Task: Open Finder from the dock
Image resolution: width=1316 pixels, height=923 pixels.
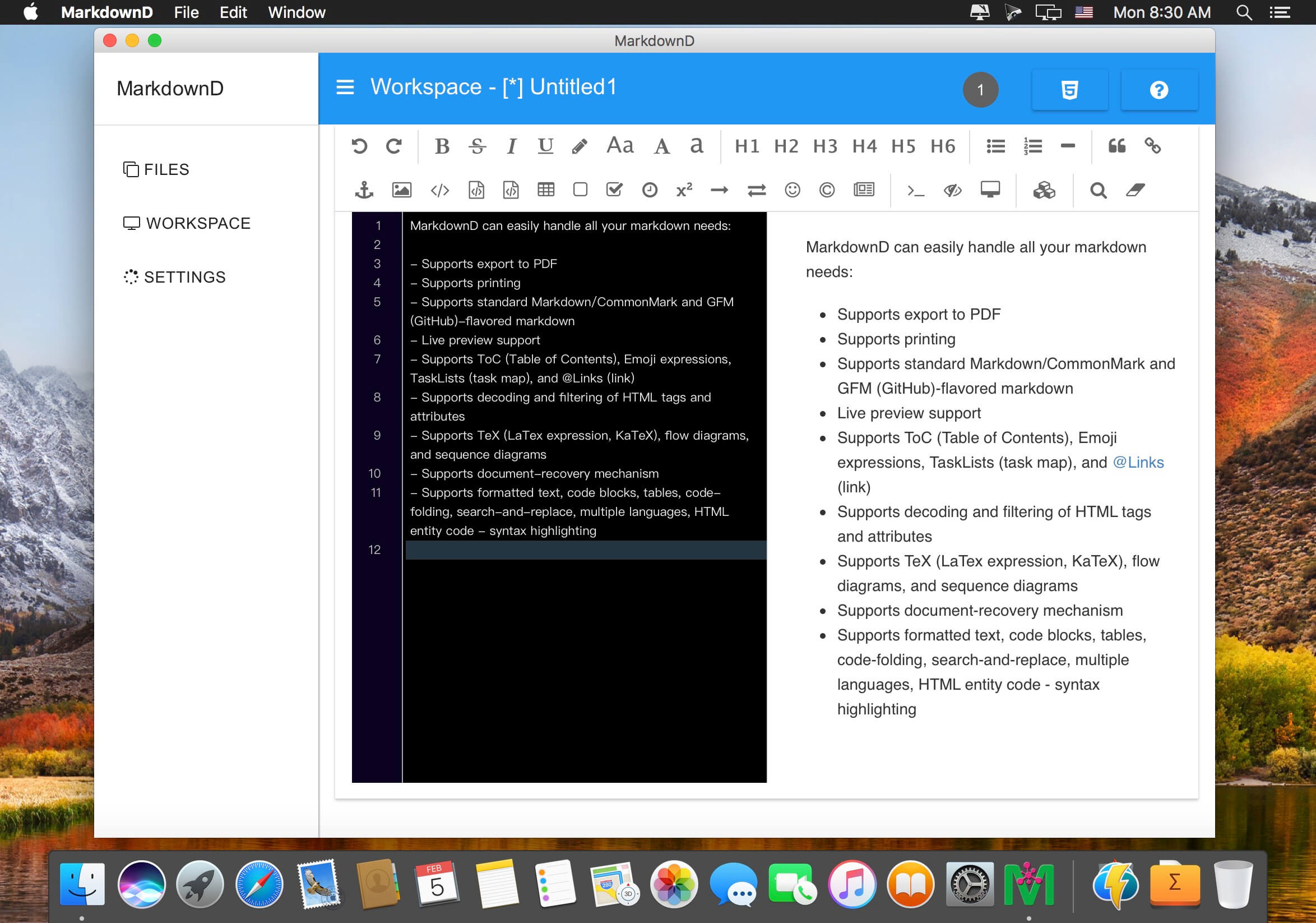Action: coord(82,884)
